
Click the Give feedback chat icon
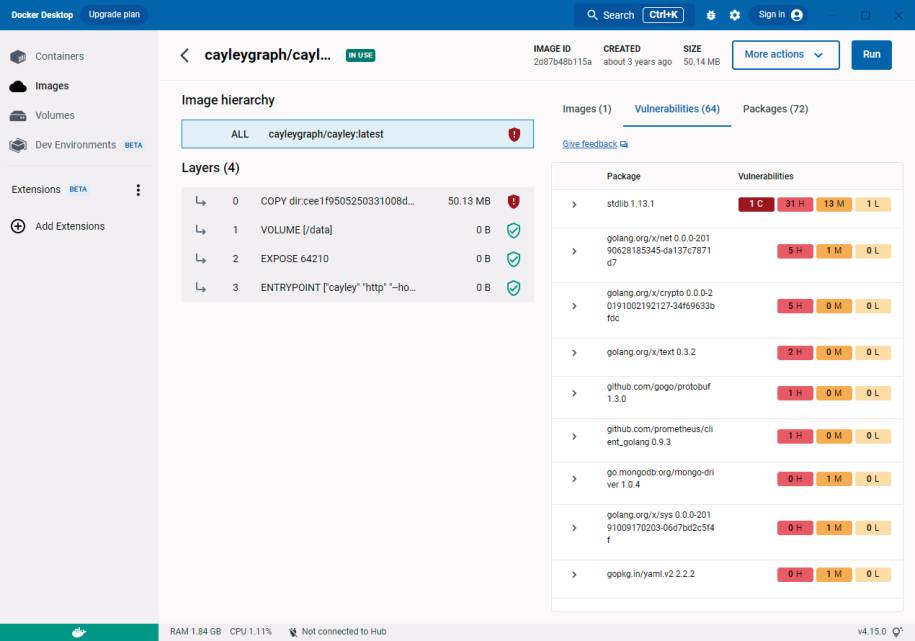624,144
